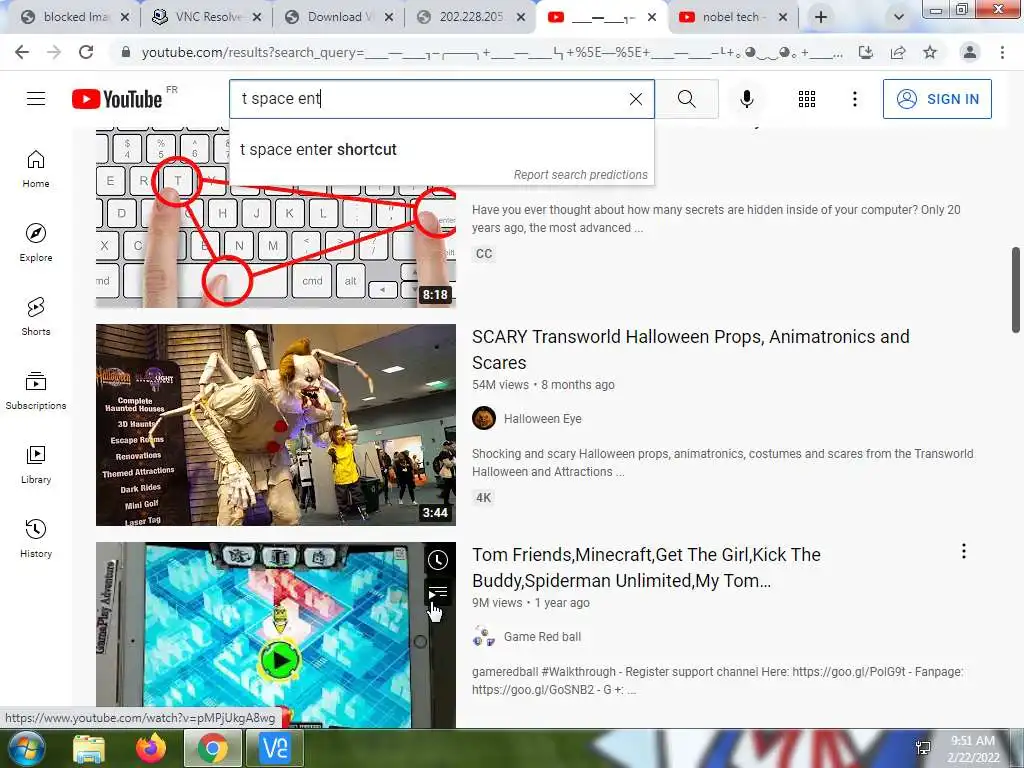1024x768 pixels.
Task: Start voice search with the microphone icon
Action: [747, 99]
